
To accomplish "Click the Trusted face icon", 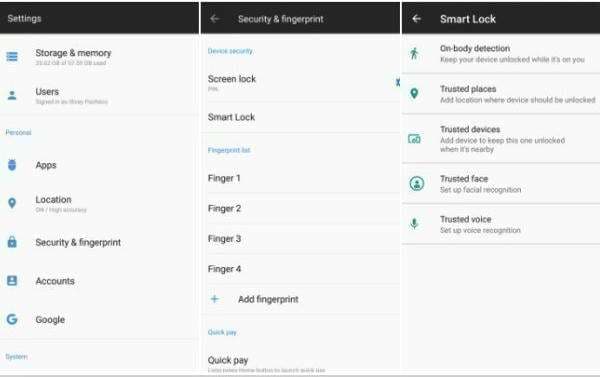I will (417, 184).
